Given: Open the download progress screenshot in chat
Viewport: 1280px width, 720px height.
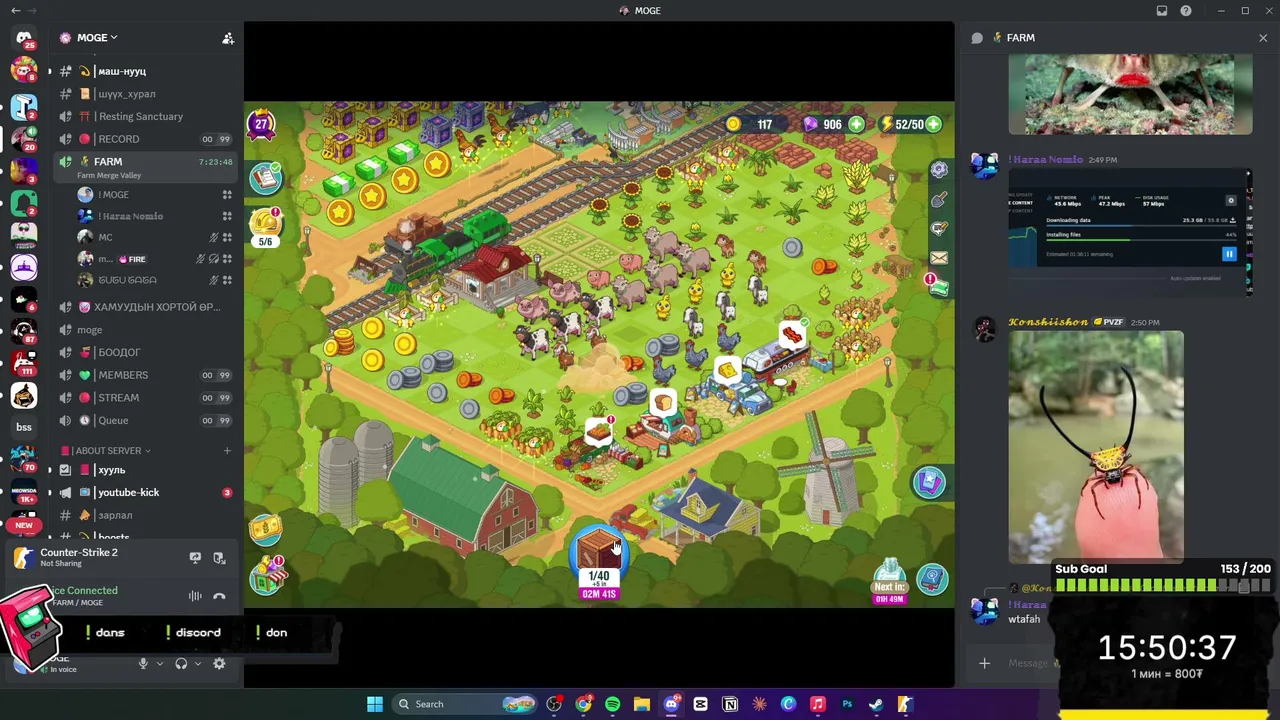Looking at the screenshot, I should point(1130,233).
